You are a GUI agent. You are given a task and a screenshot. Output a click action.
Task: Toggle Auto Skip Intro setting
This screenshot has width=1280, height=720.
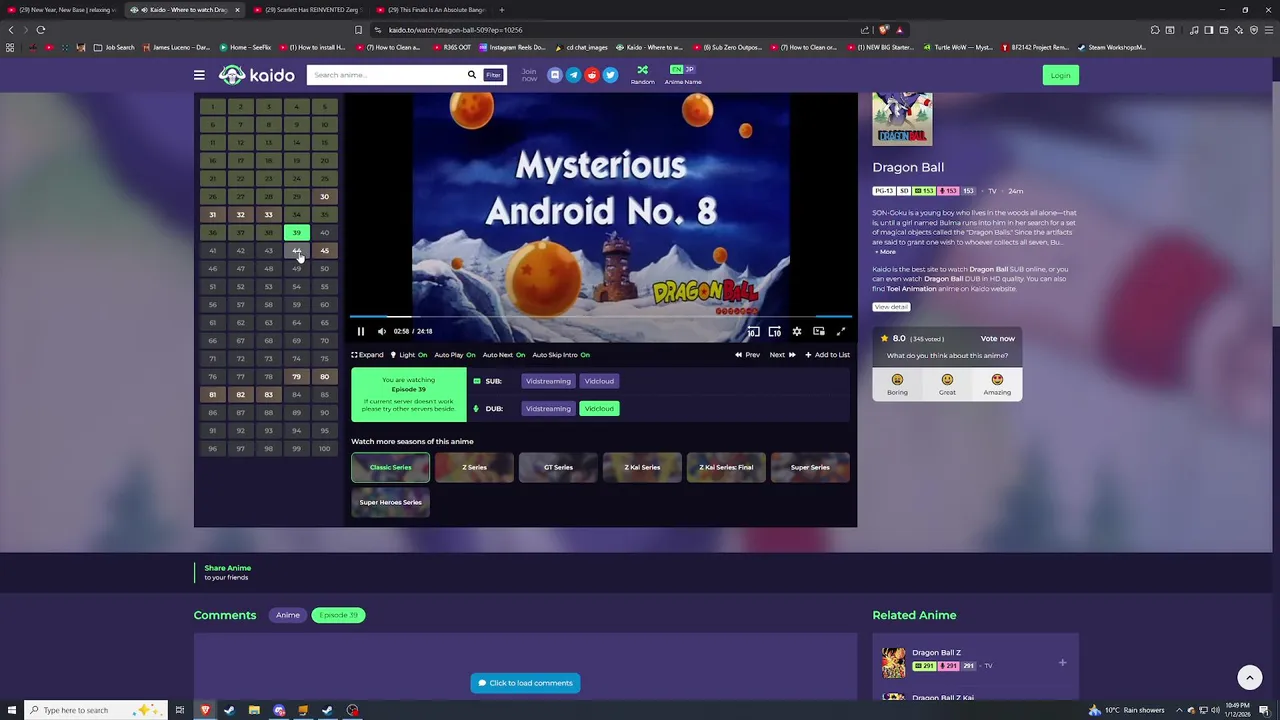point(561,355)
